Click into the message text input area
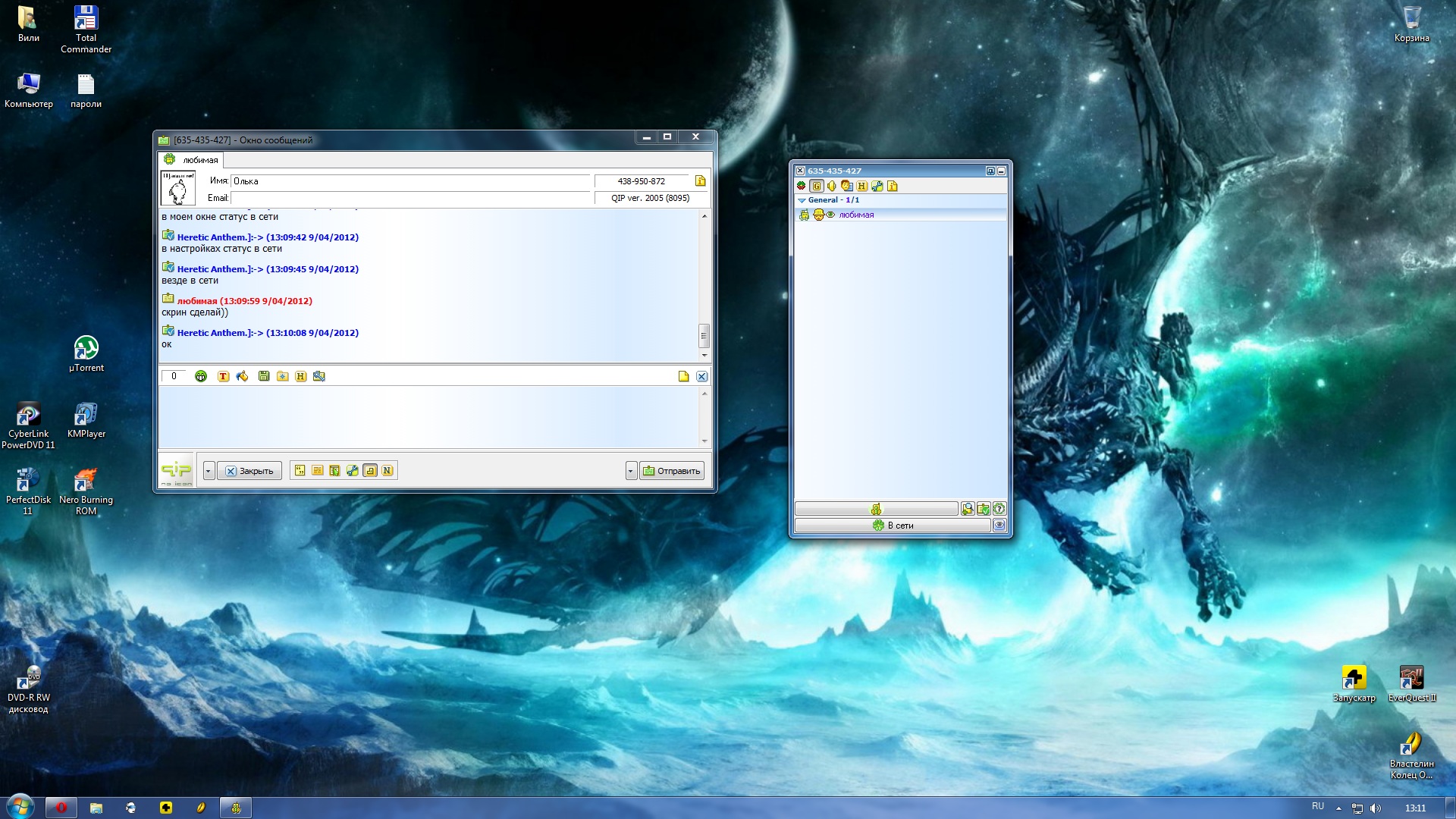 tap(429, 417)
